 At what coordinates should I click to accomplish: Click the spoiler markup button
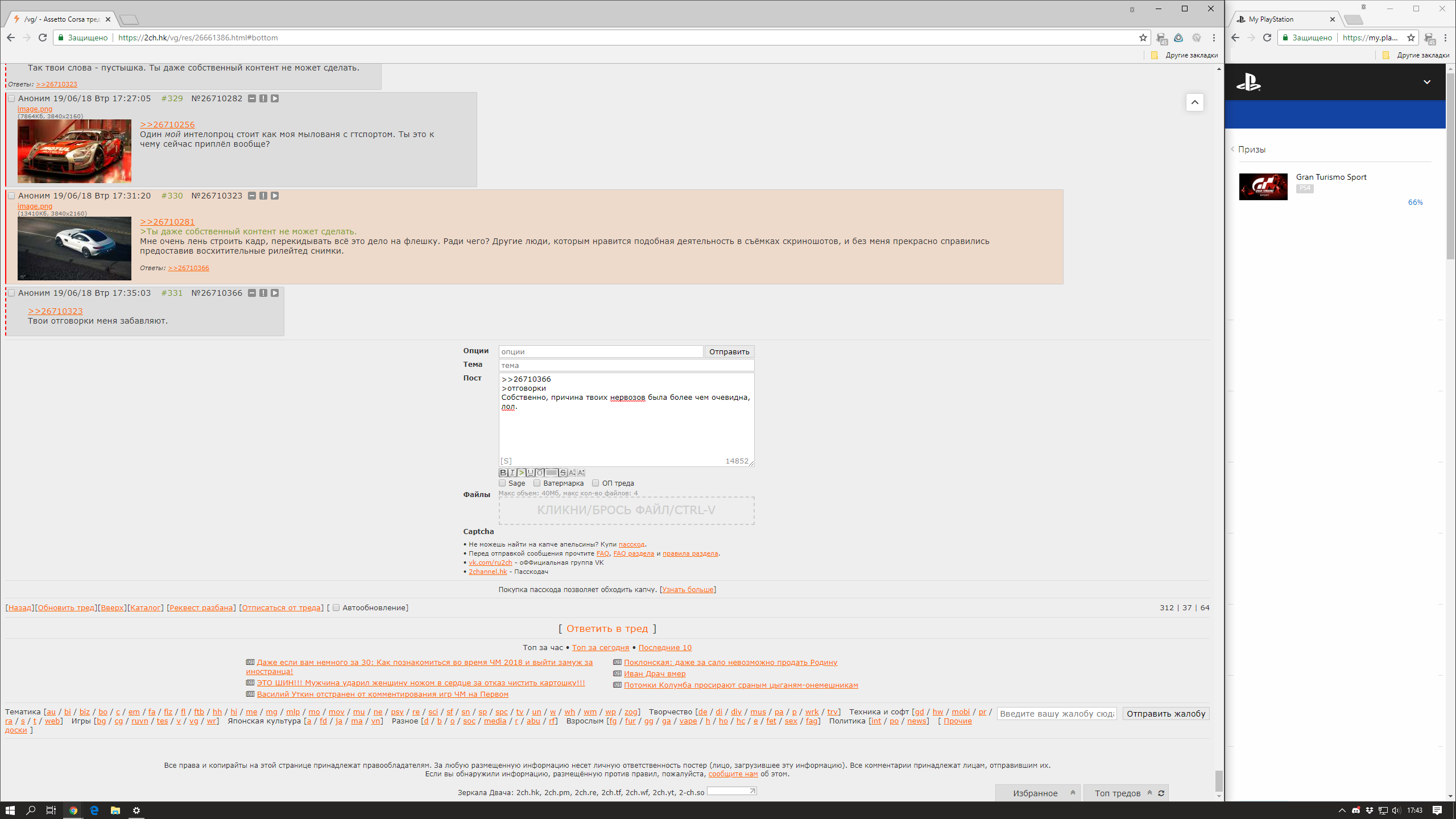pos(551,473)
